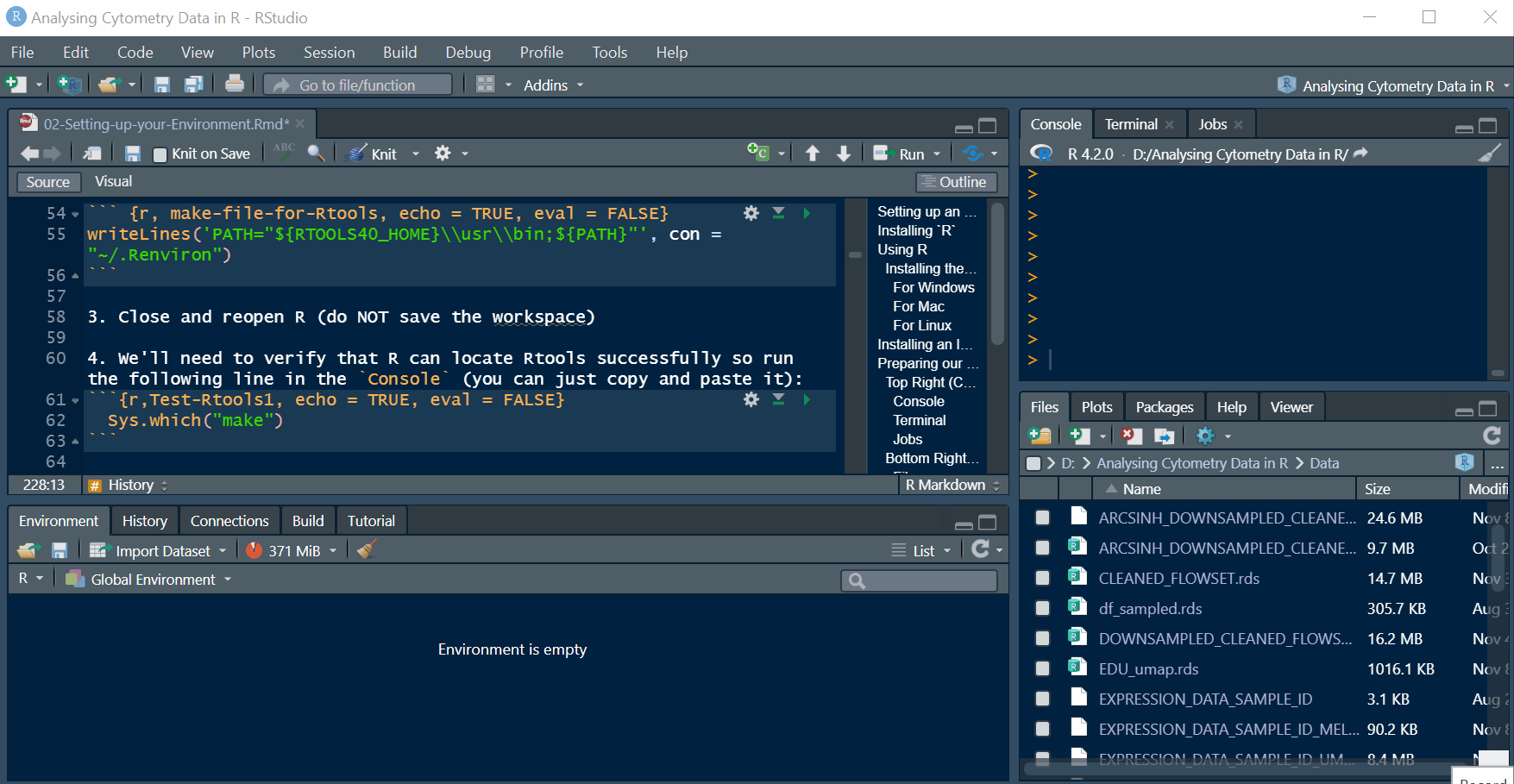Image resolution: width=1514 pixels, height=784 pixels.
Task: Run chunk on line 54 with play icon
Action: coord(807,213)
